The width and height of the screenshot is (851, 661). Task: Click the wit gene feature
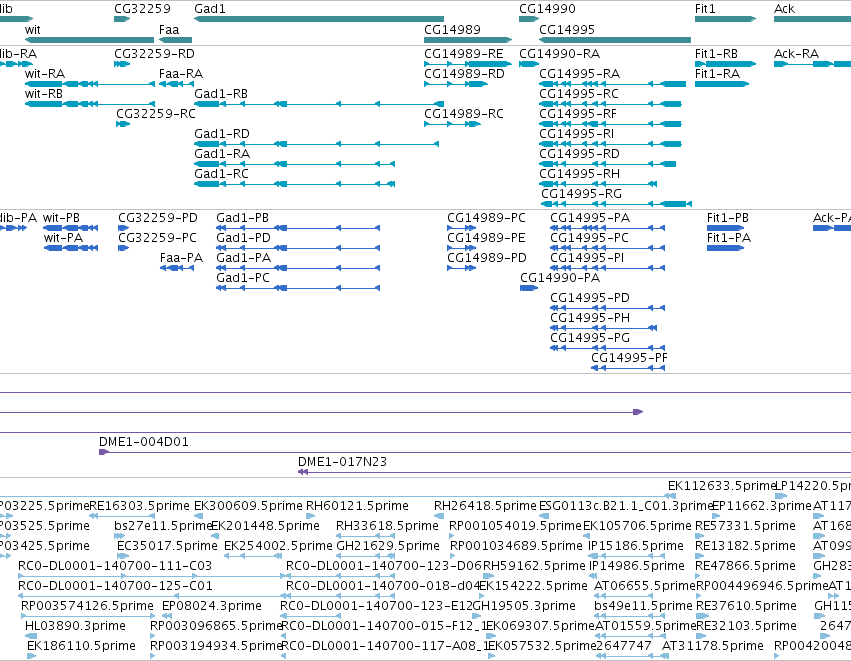coord(90,40)
